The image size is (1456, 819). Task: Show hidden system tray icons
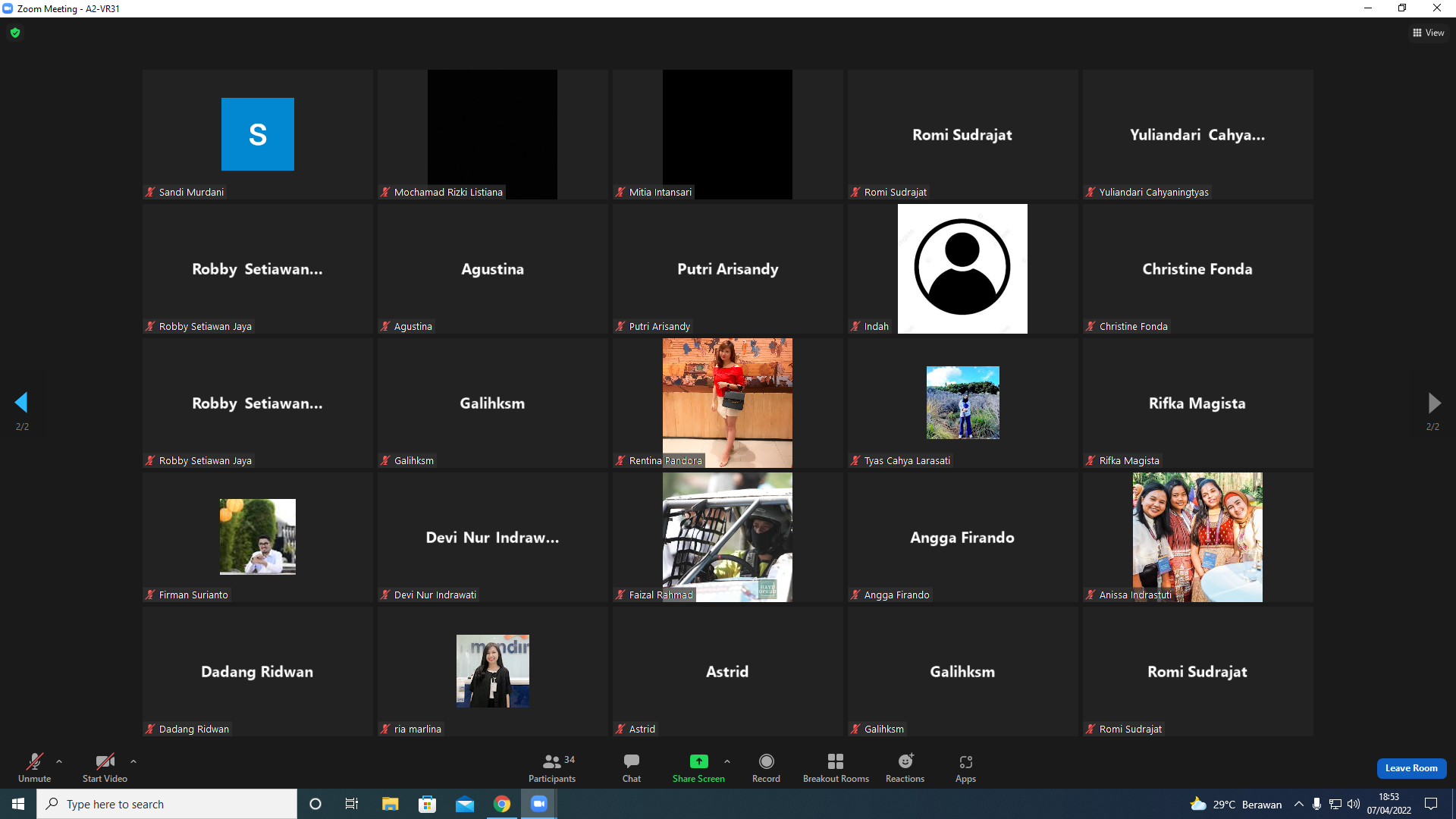pyautogui.click(x=1299, y=804)
